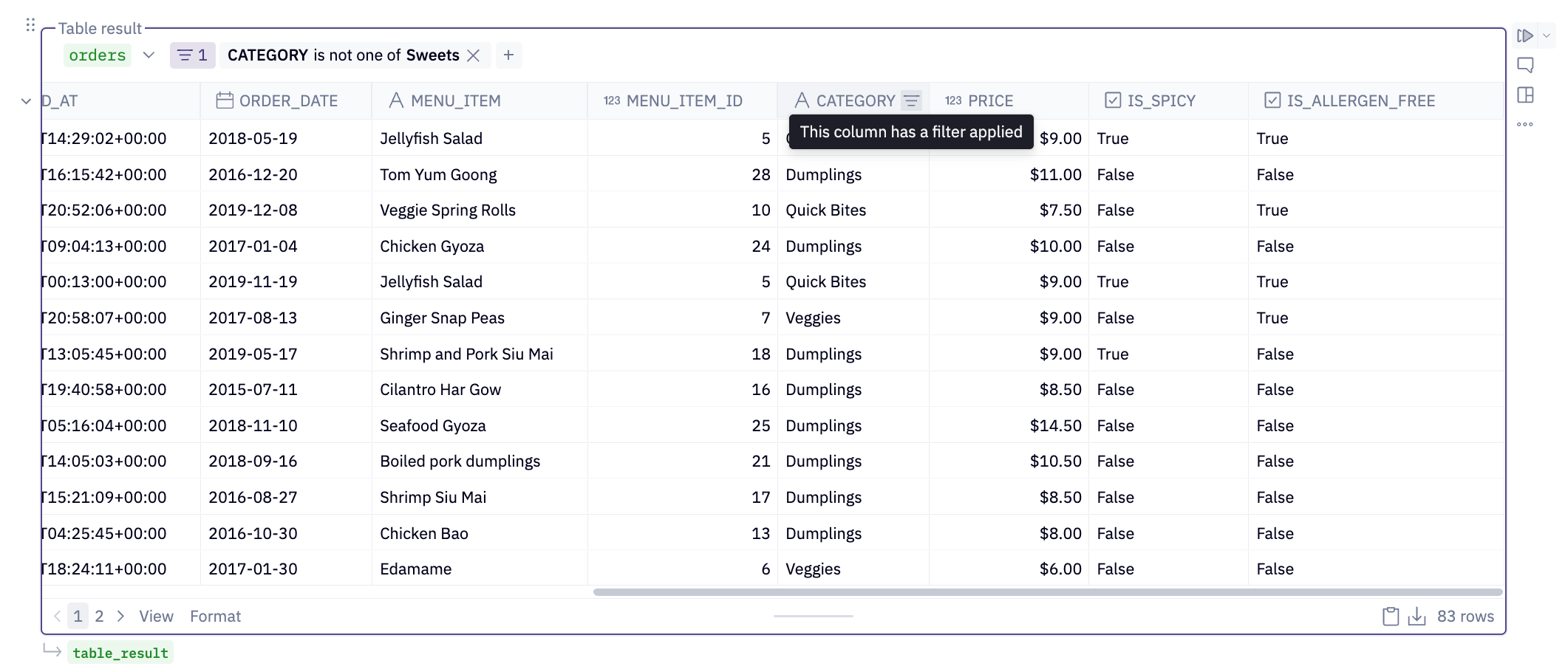Open the comment icon on the right sidebar
The width and height of the screenshot is (1568, 669).
coord(1525,65)
